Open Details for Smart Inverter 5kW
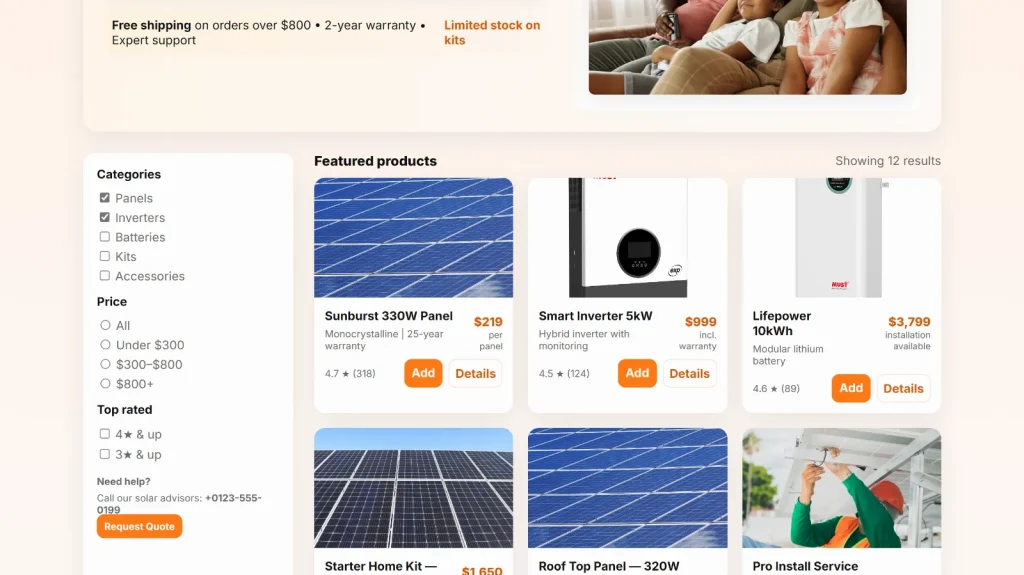This screenshot has height=575, width=1024. click(689, 373)
